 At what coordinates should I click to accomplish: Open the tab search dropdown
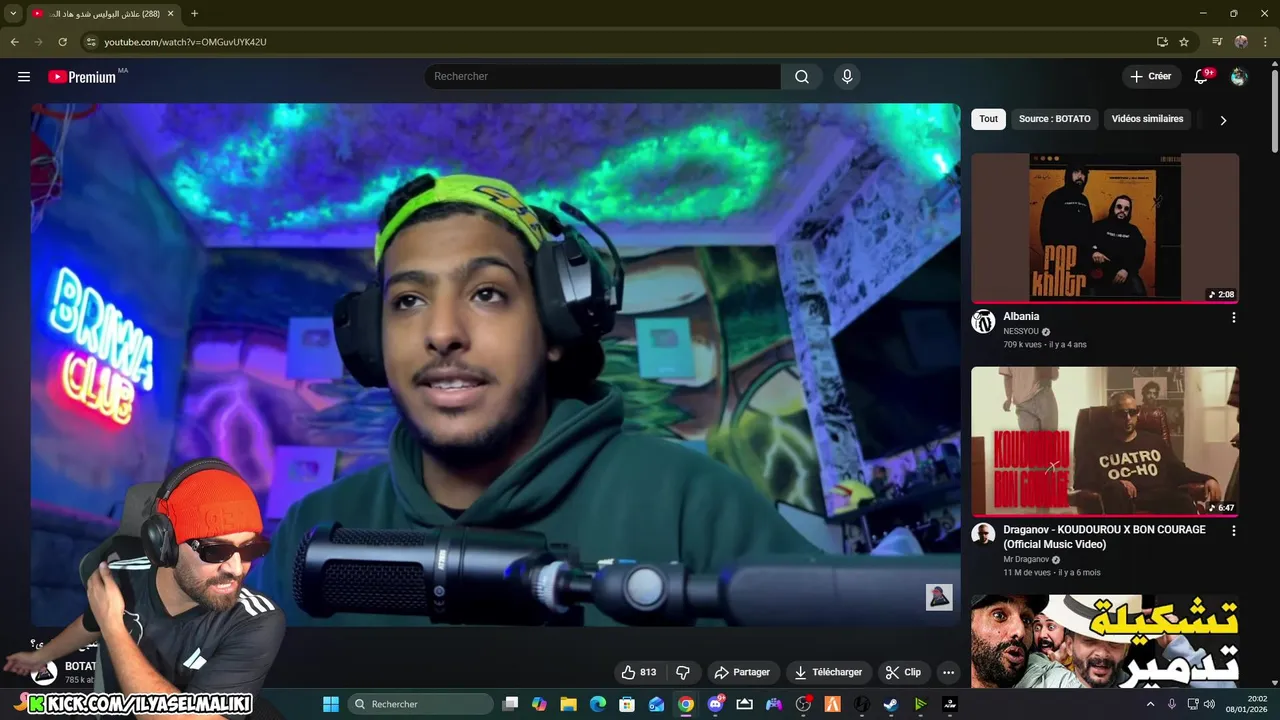point(13,13)
